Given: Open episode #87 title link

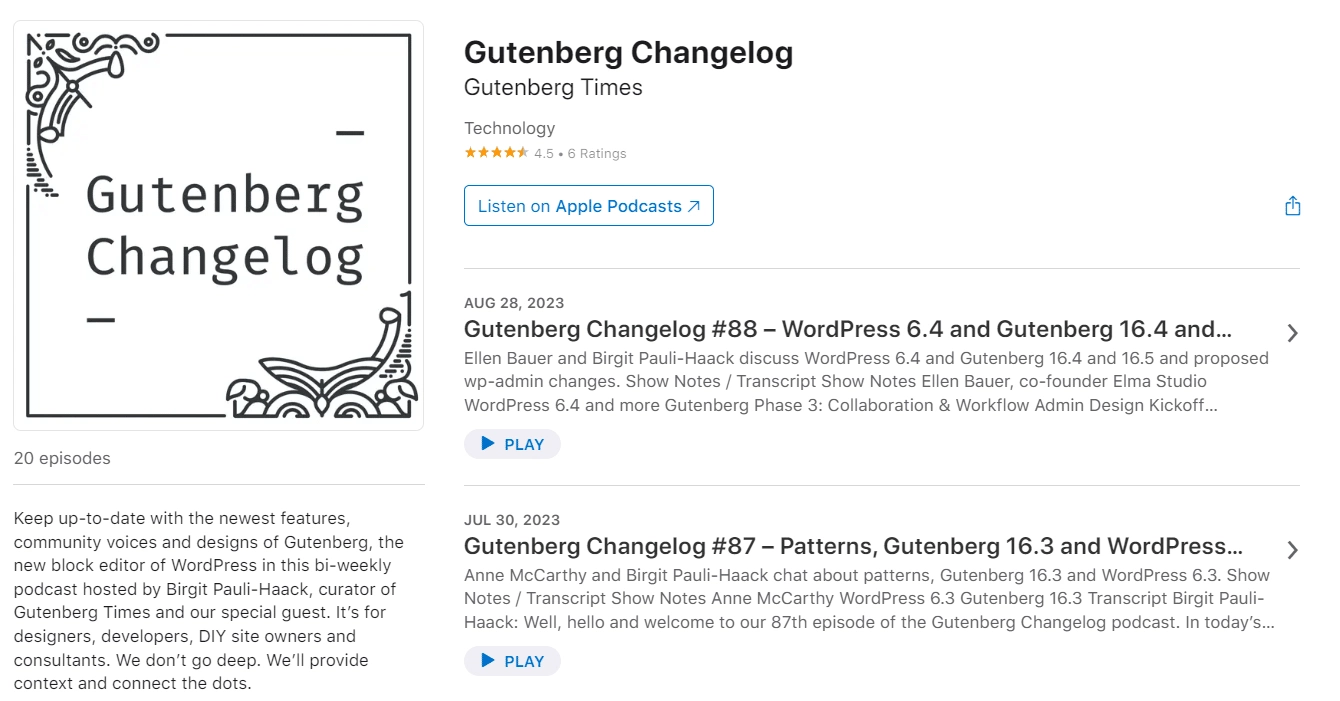Looking at the screenshot, I should pos(852,546).
